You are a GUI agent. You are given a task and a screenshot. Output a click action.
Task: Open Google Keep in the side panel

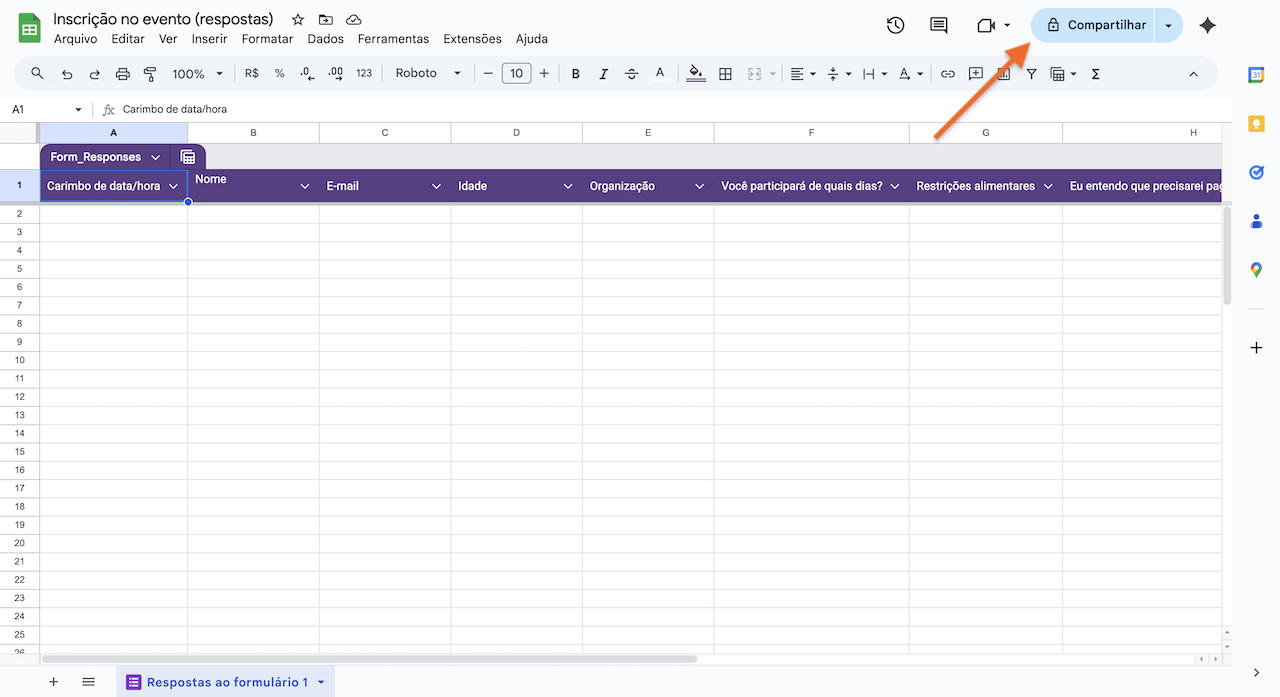coord(1255,123)
